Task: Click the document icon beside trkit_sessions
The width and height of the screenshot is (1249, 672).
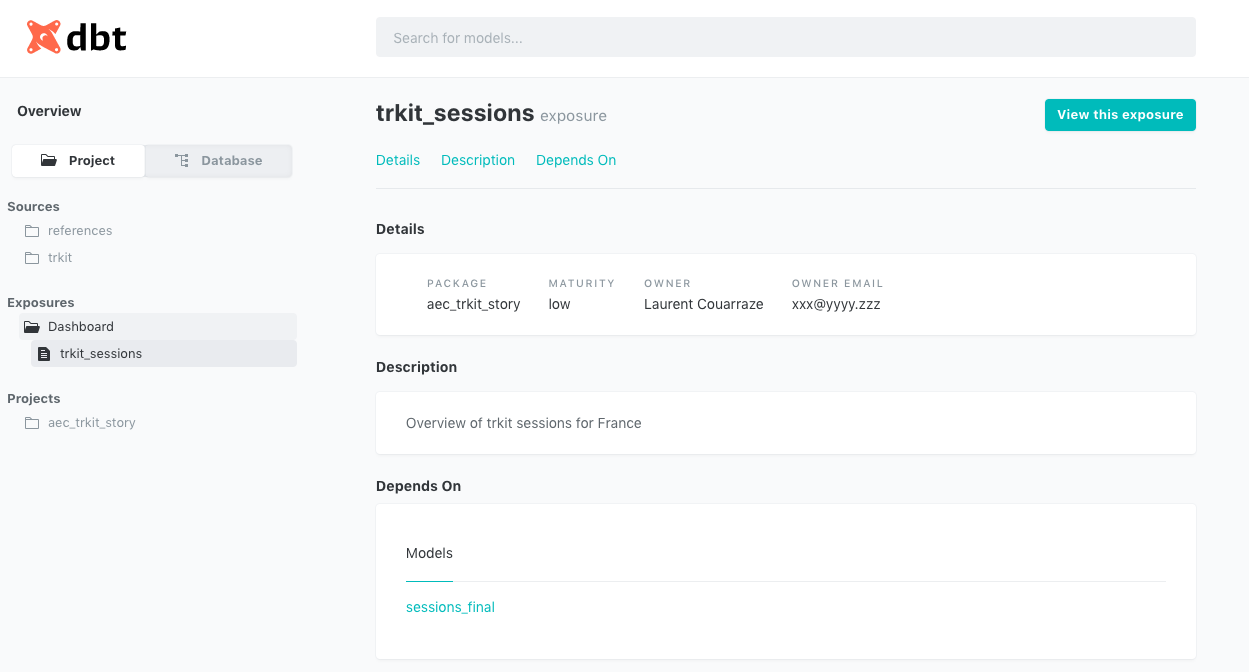Action: (44, 354)
